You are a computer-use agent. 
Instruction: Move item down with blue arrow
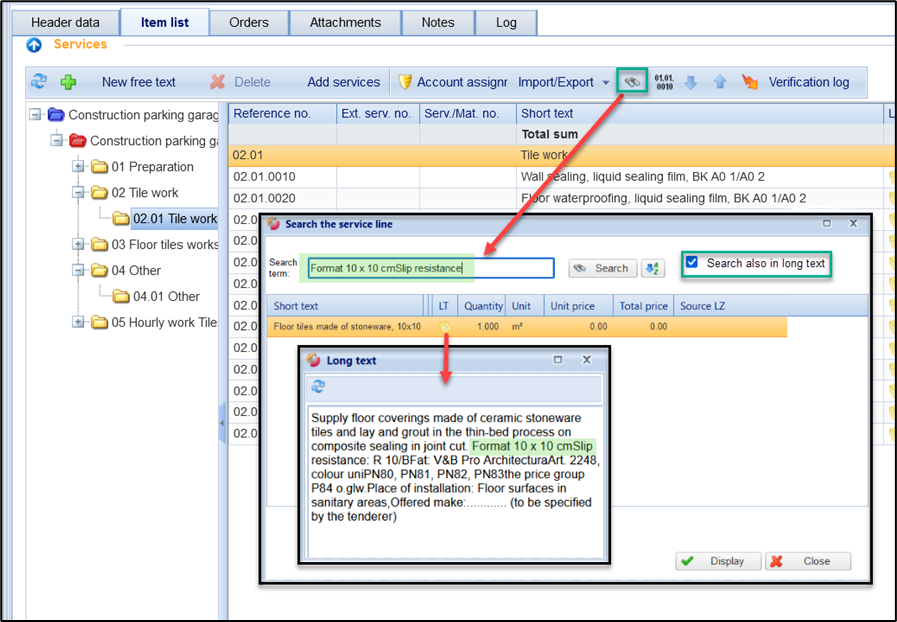point(690,82)
